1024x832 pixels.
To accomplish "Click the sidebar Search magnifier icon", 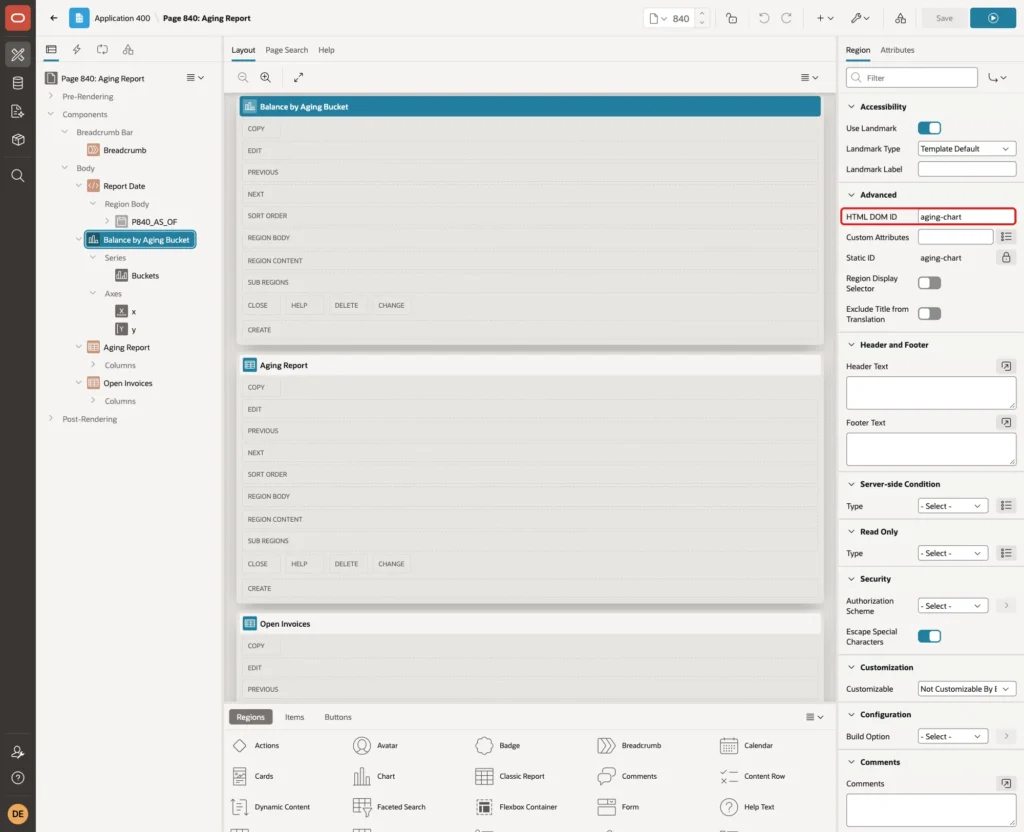I will (18, 176).
